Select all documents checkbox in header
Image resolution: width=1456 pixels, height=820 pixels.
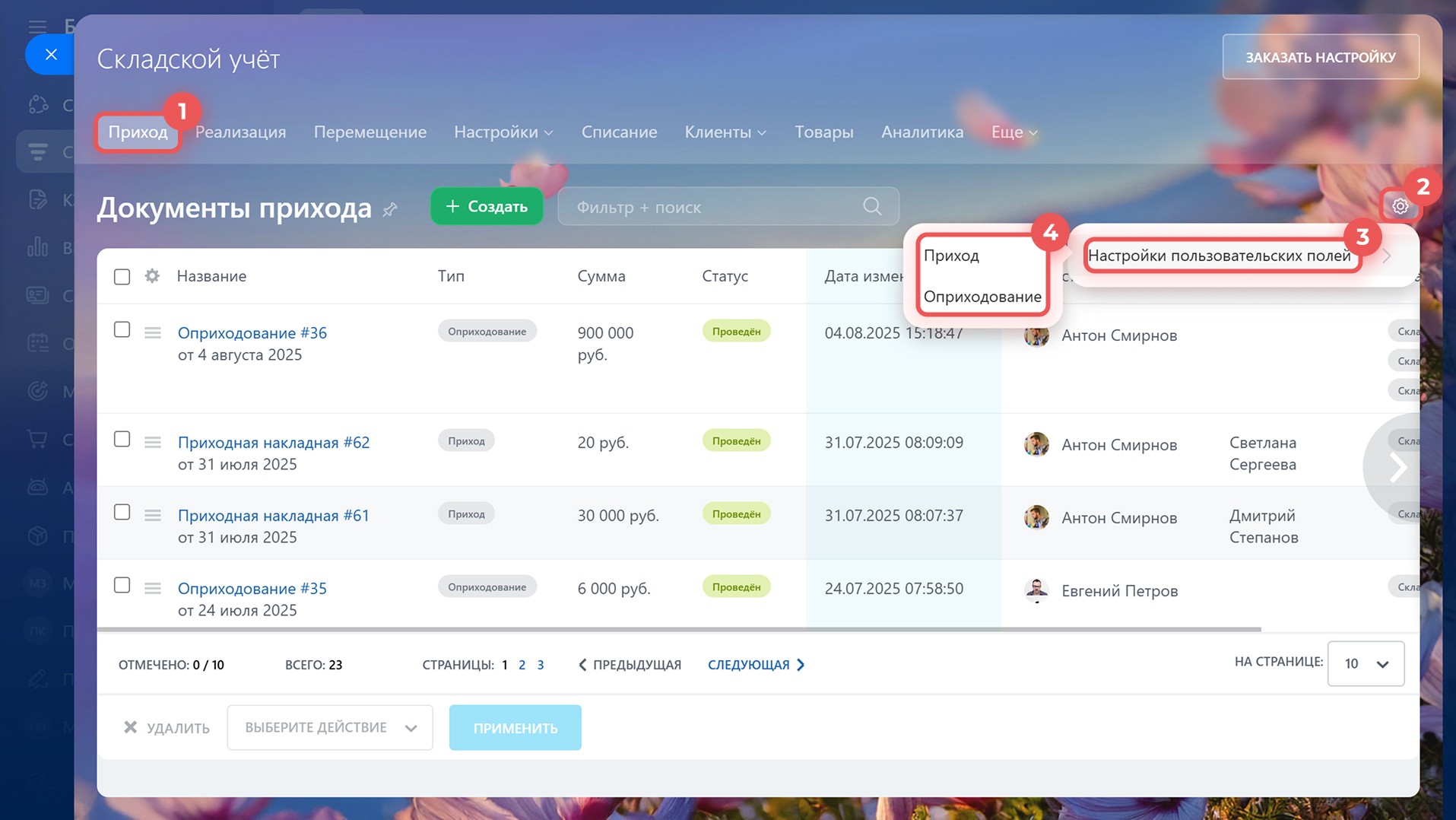122,276
